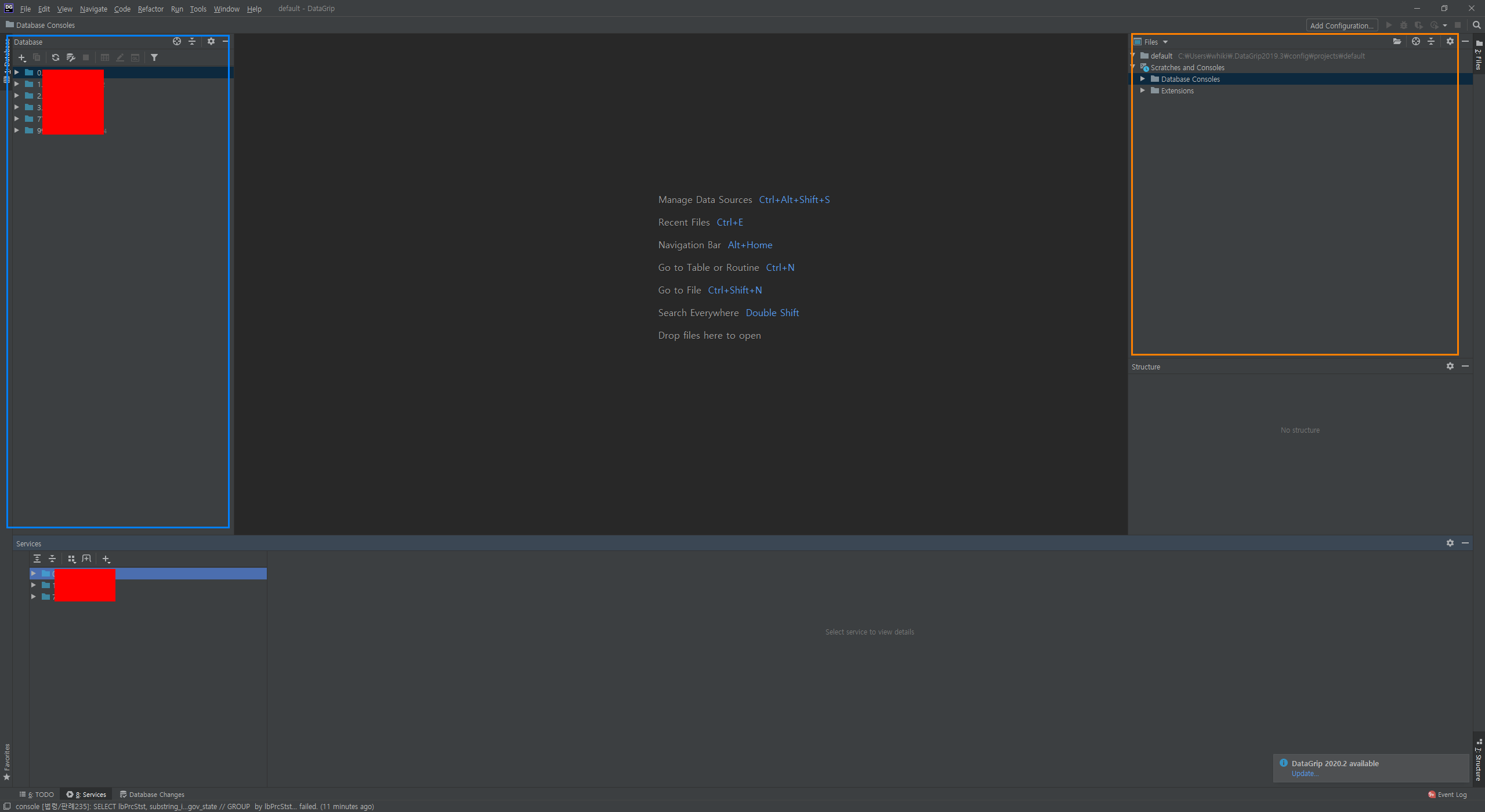Click the Add Configuration button

point(1341,26)
